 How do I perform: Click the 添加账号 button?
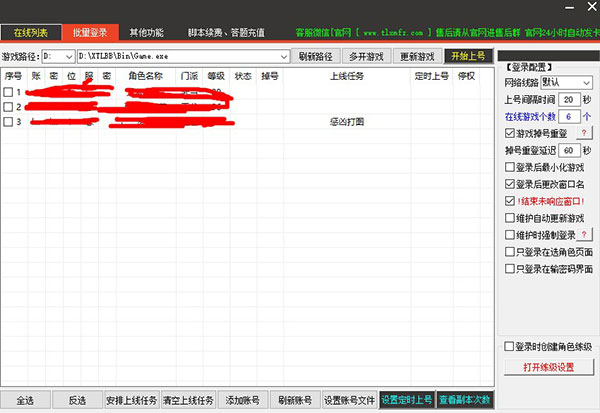pos(243,400)
